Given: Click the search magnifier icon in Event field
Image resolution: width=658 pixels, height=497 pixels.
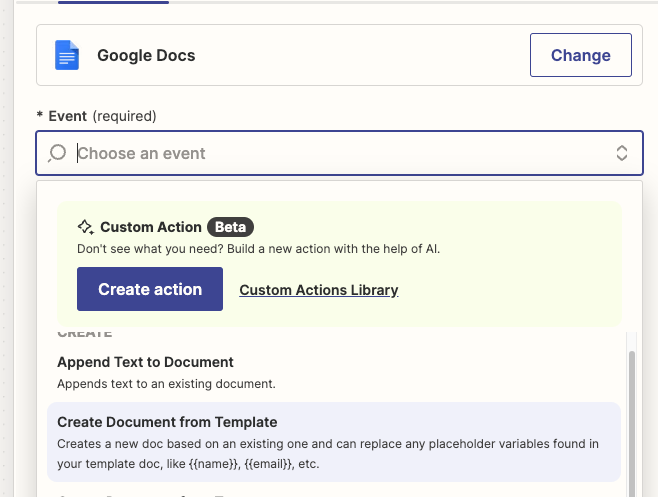Looking at the screenshot, I should pos(57,153).
